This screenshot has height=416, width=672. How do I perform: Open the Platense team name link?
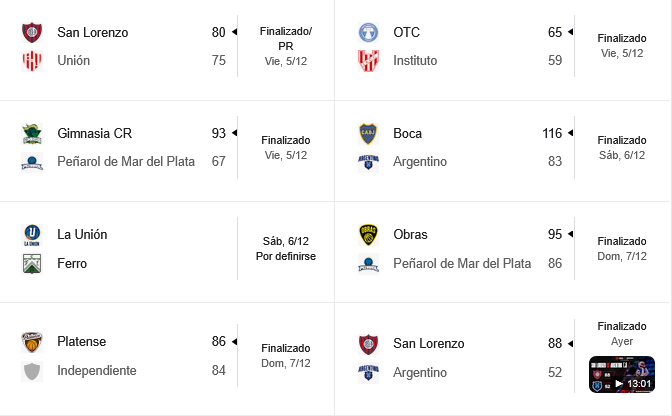(83, 342)
